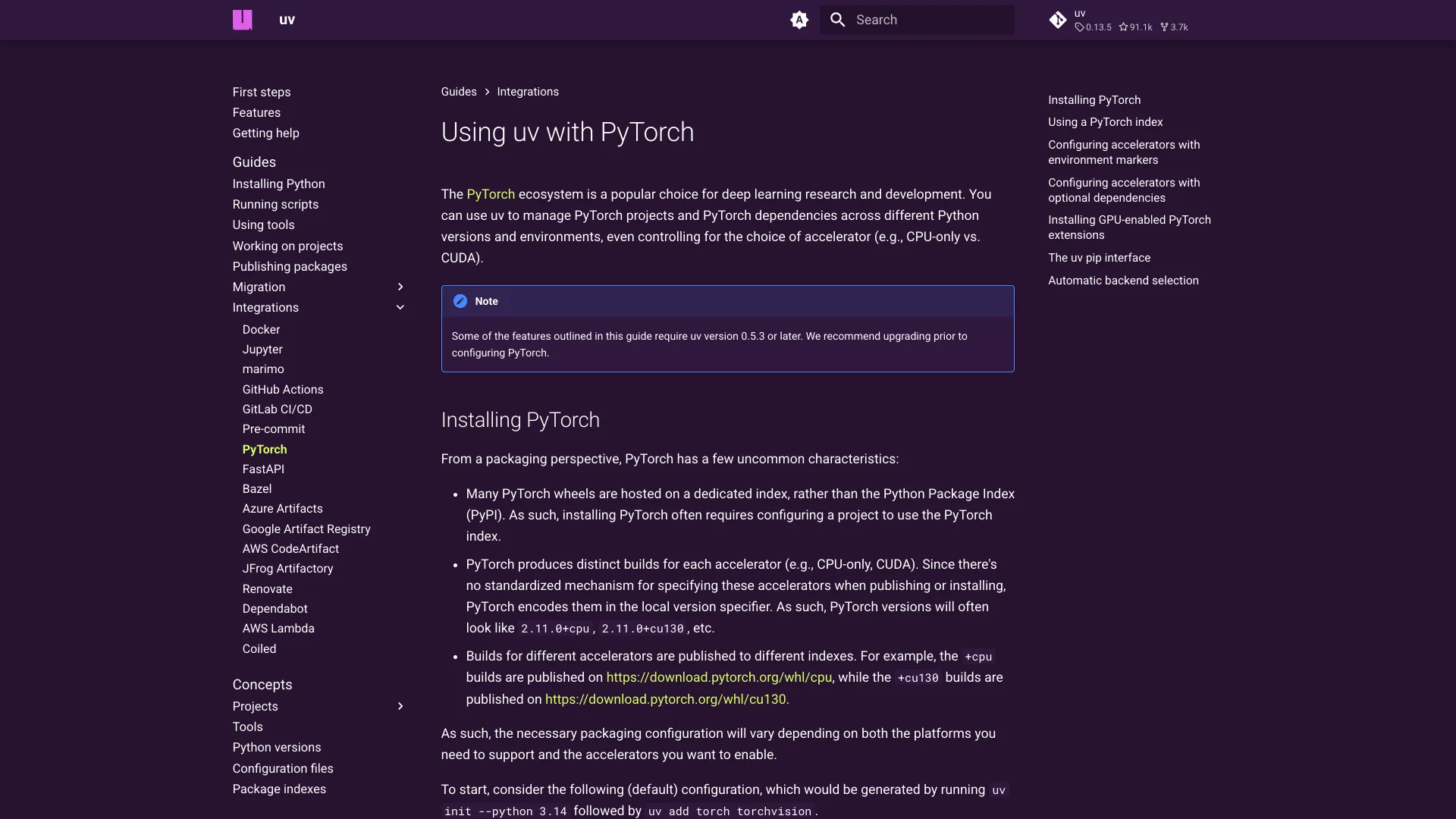Open Running scripts guide
The image size is (1456, 819).
click(x=275, y=204)
